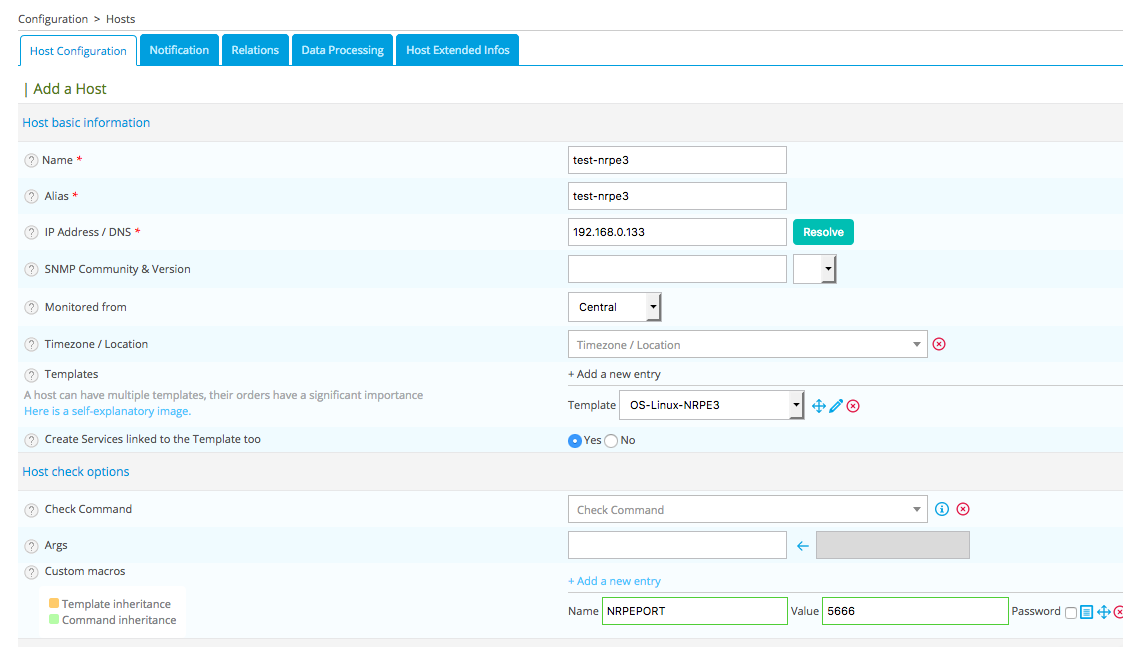
Task: Click the blue left arrow beside Args
Action: (x=802, y=546)
